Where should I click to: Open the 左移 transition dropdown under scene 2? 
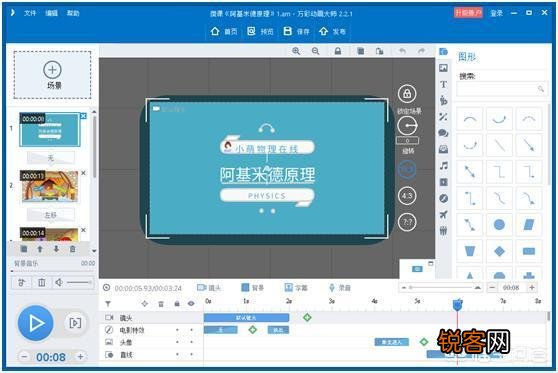pos(51,215)
